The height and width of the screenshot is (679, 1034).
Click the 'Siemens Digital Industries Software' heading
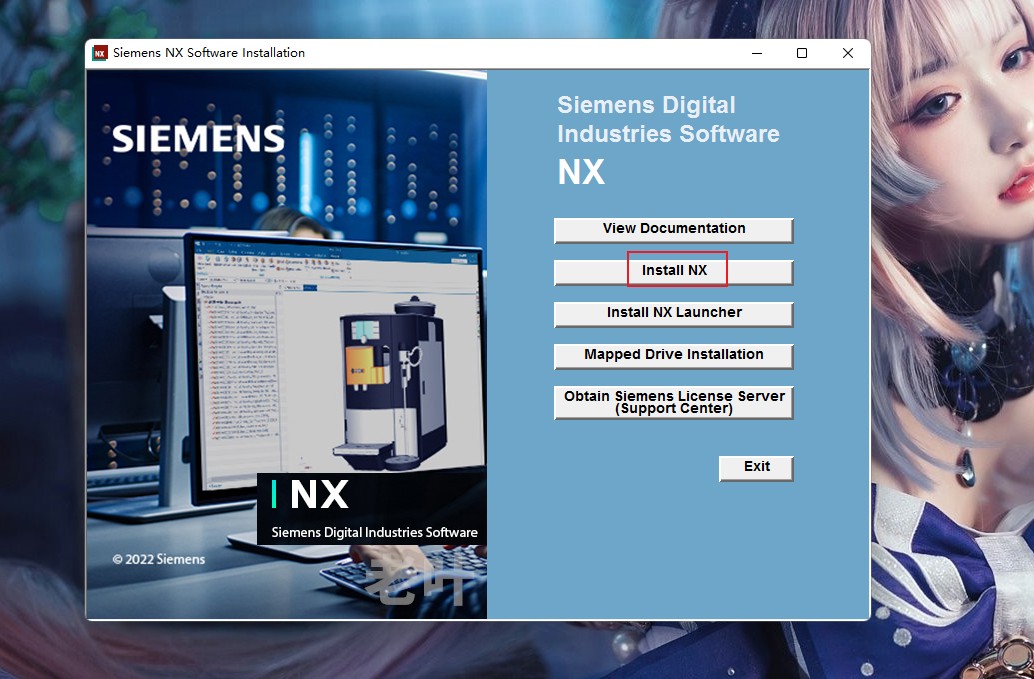668,119
